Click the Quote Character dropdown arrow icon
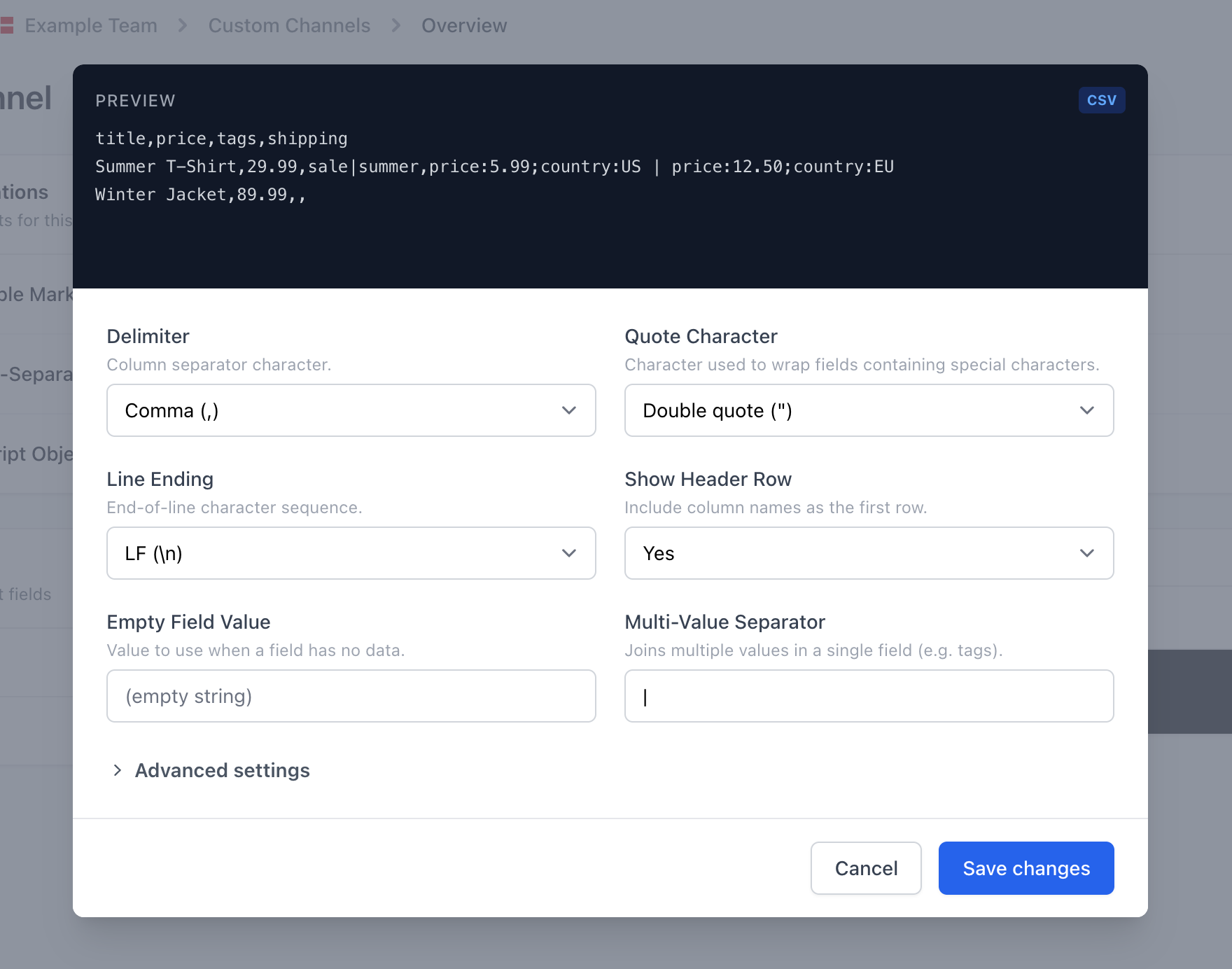The width and height of the screenshot is (1232, 969). click(x=1086, y=410)
